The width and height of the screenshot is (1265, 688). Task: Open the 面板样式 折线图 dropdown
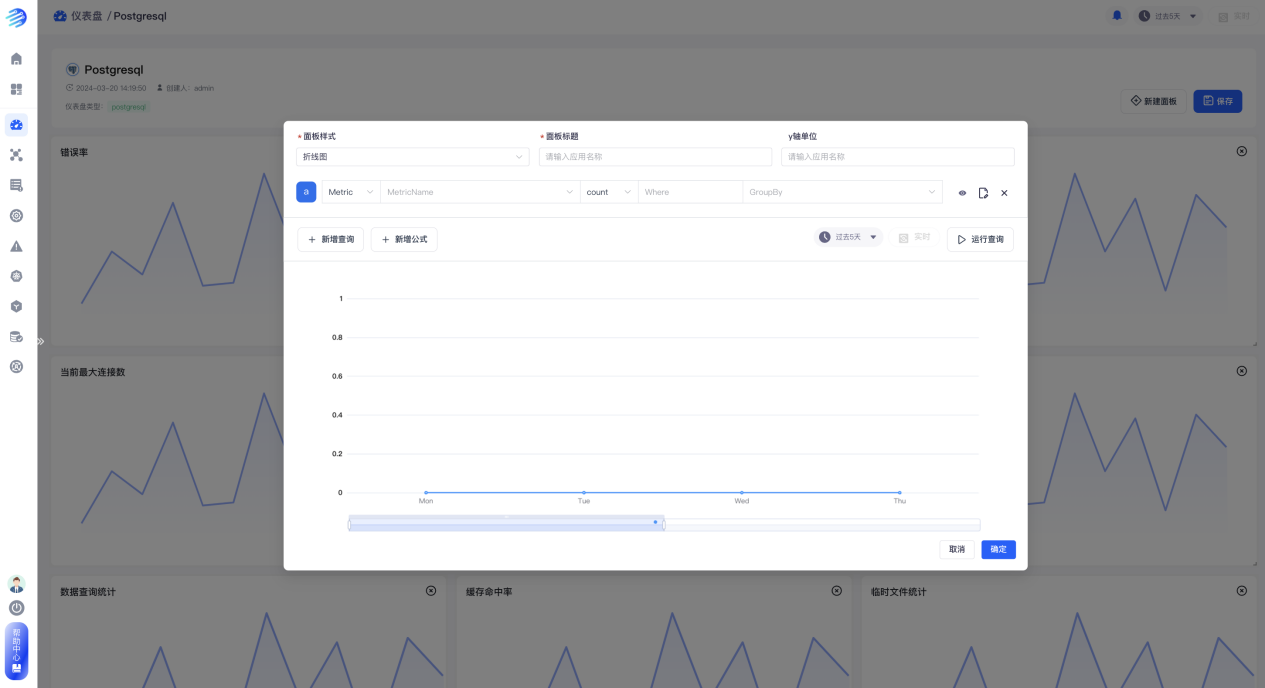[413, 157]
